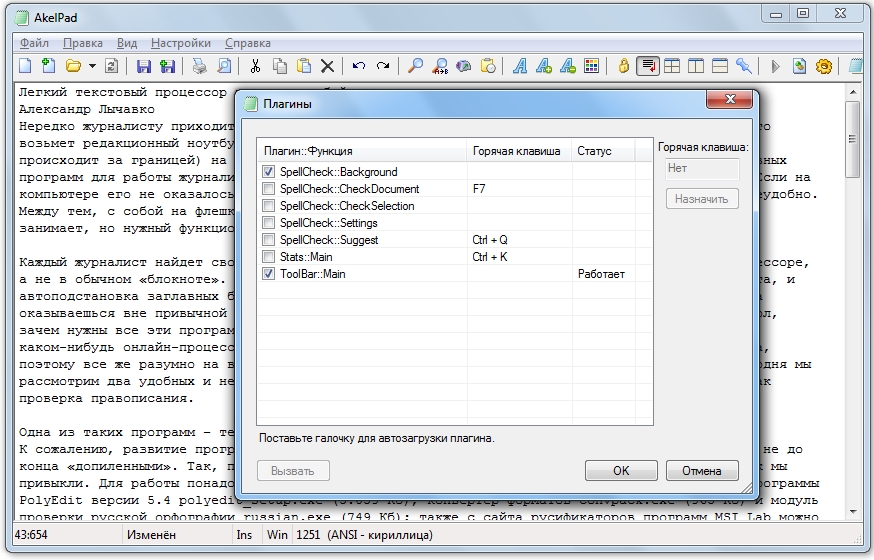Viewport: 874px width, 560px height.
Task: Sort by Статус column header
Action: 603,150
